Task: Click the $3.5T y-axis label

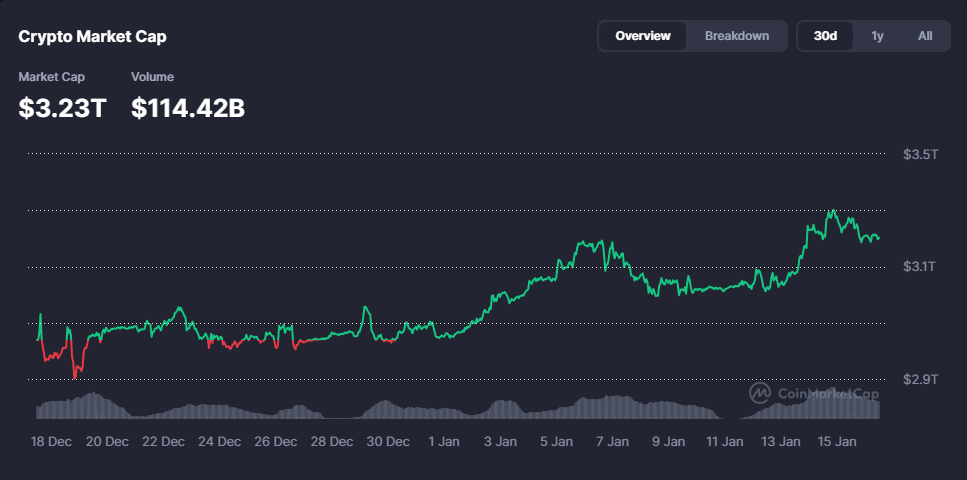Action: click(920, 155)
